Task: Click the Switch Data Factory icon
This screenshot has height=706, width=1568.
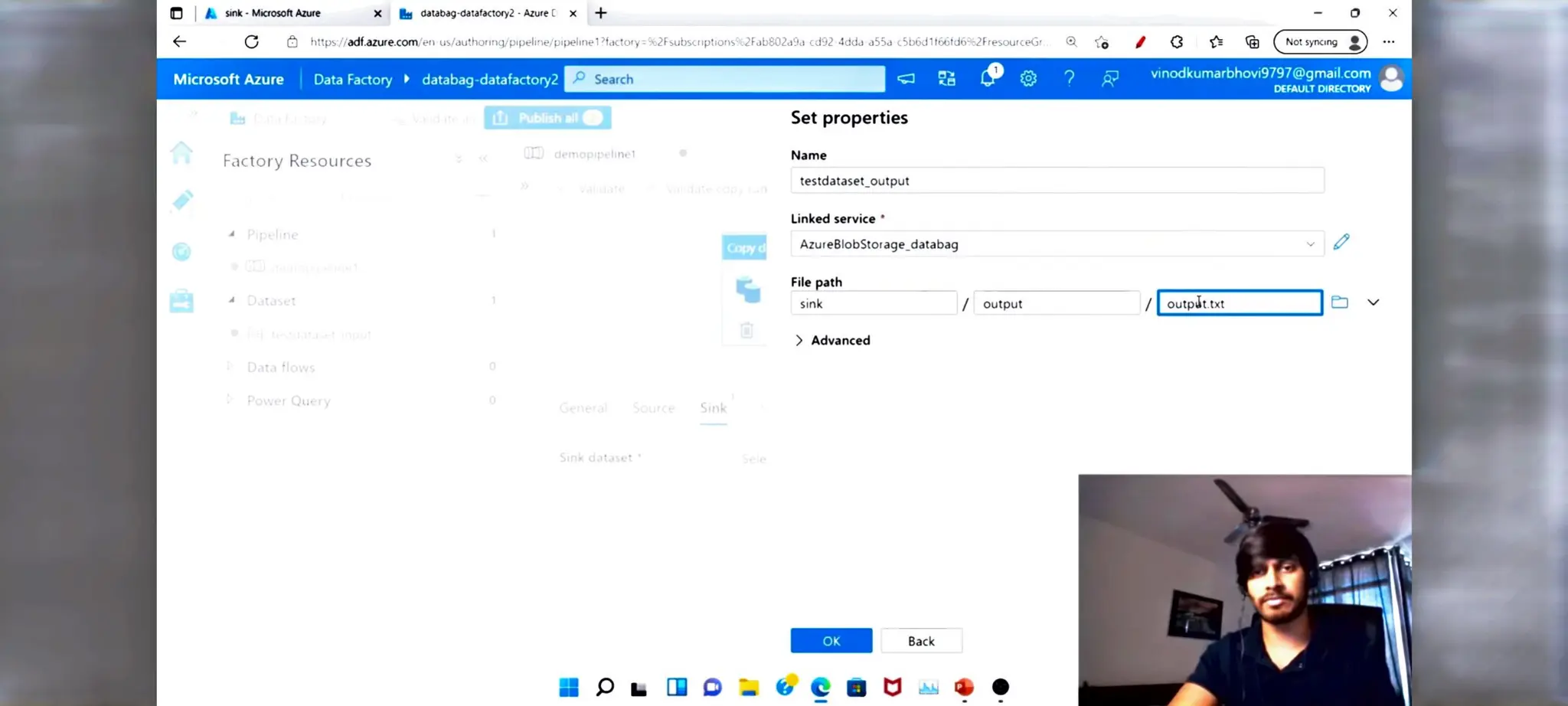Action: point(947,78)
